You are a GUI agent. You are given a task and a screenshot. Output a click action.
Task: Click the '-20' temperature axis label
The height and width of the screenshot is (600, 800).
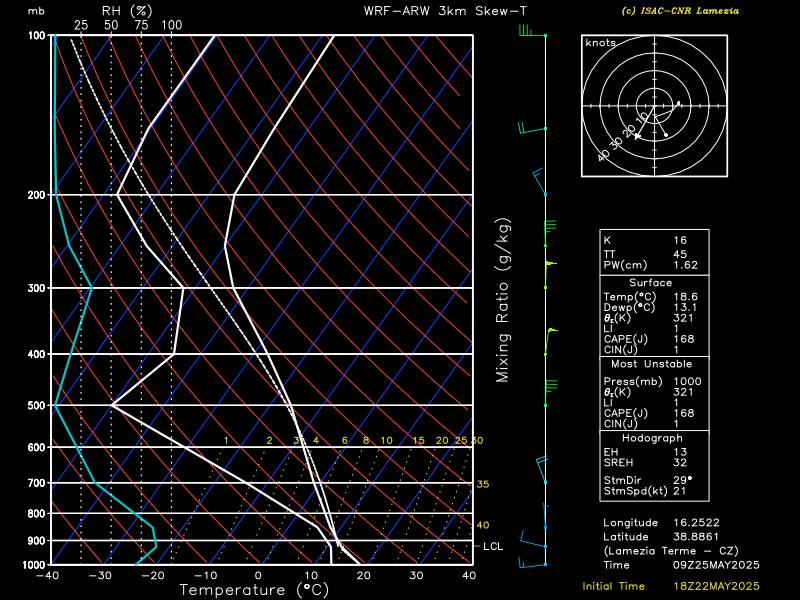[x=153, y=576]
